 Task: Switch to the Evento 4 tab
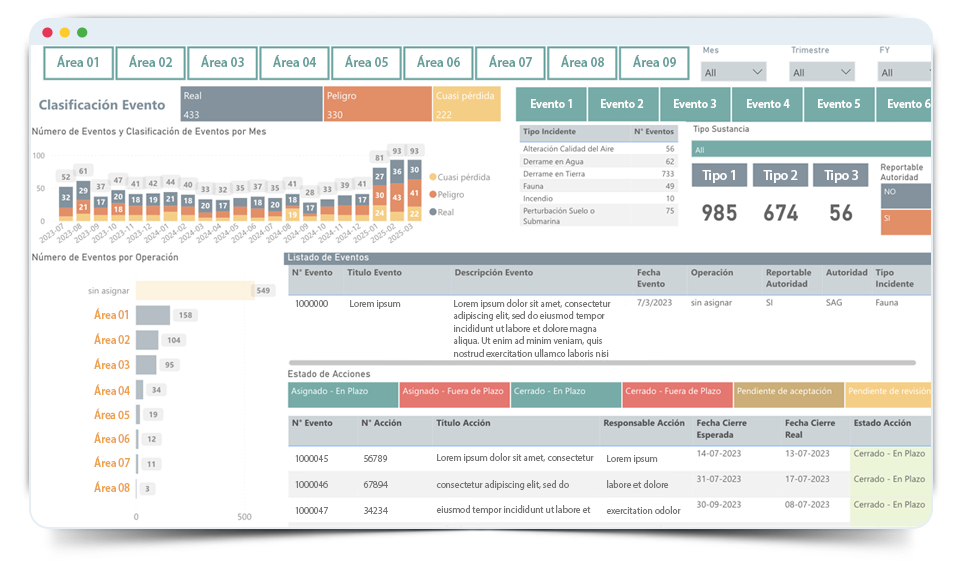point(767,104)
